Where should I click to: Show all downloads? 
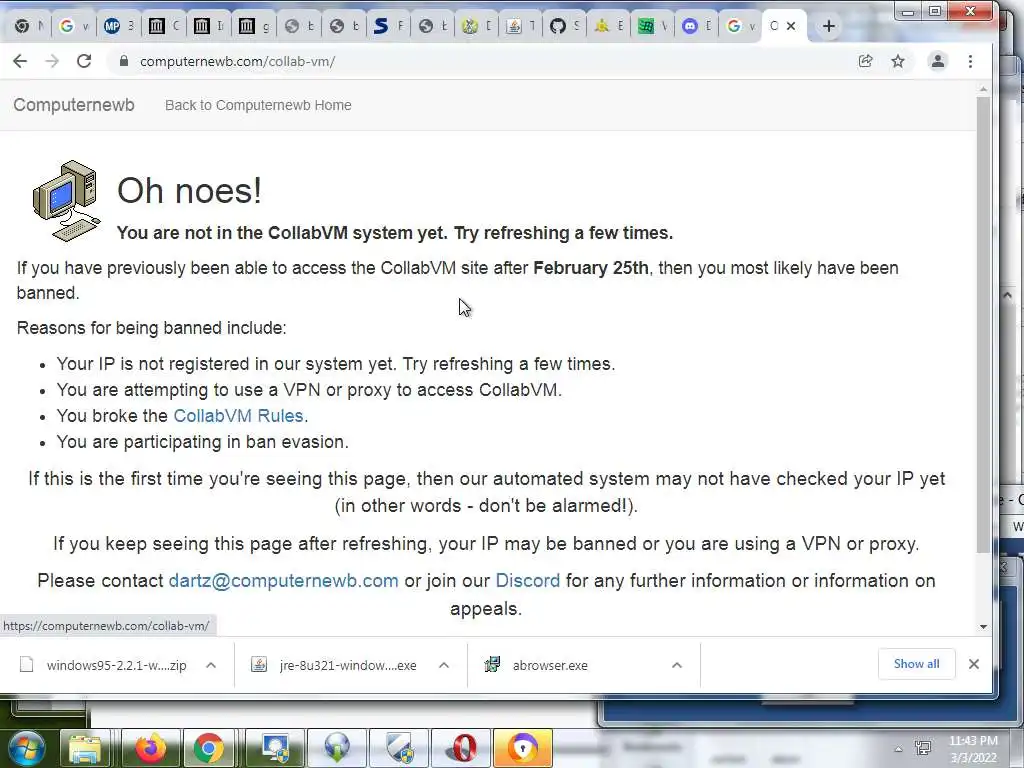click(916, 664)
